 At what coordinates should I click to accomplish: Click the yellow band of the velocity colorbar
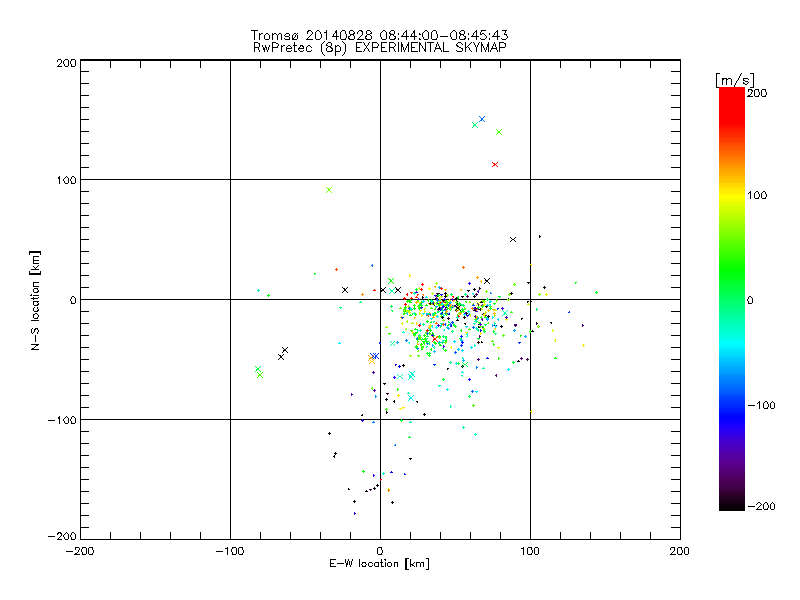pos(732,196)
